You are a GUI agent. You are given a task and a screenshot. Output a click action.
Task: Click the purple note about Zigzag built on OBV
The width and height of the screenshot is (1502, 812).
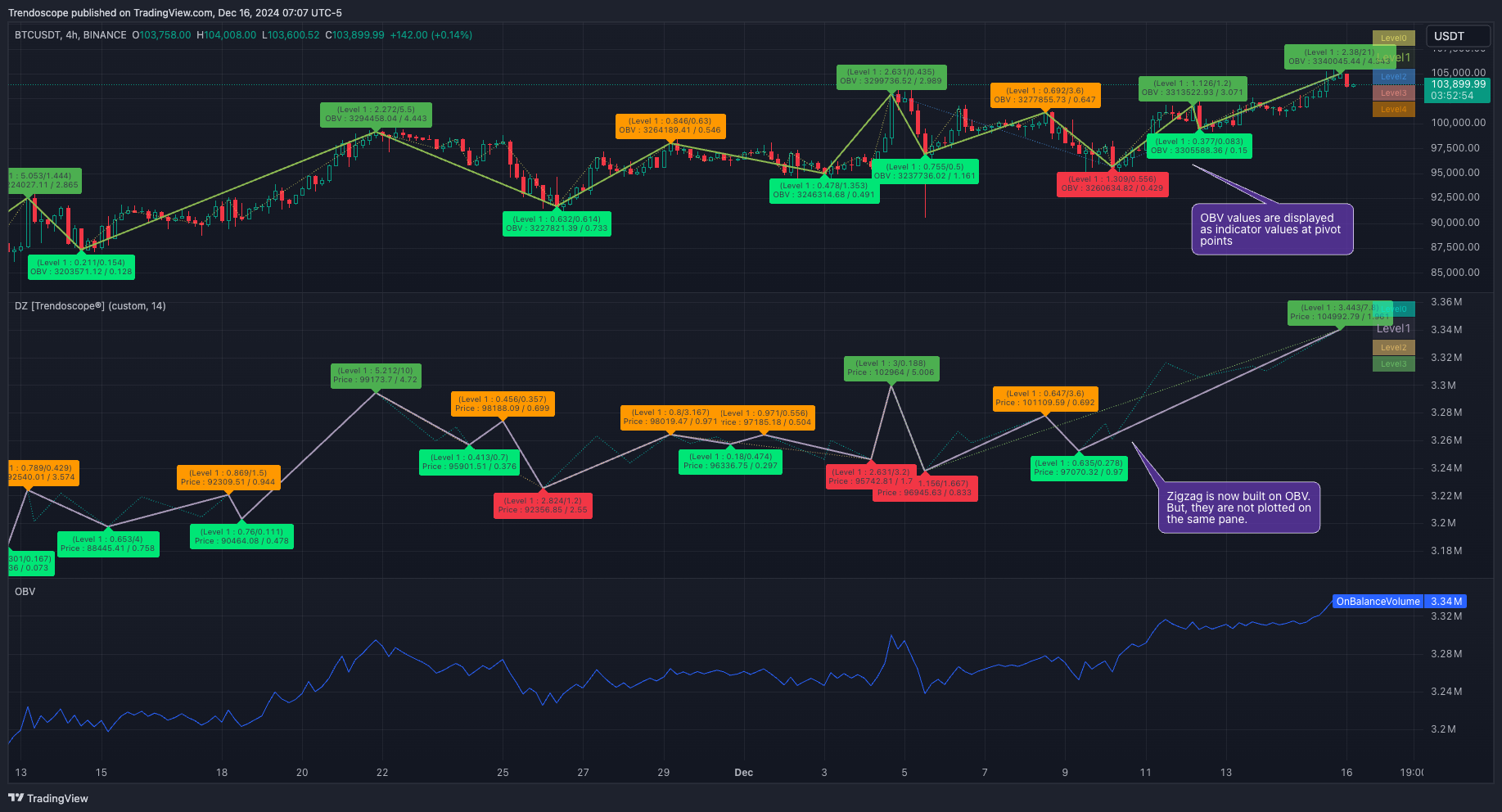1238,508
